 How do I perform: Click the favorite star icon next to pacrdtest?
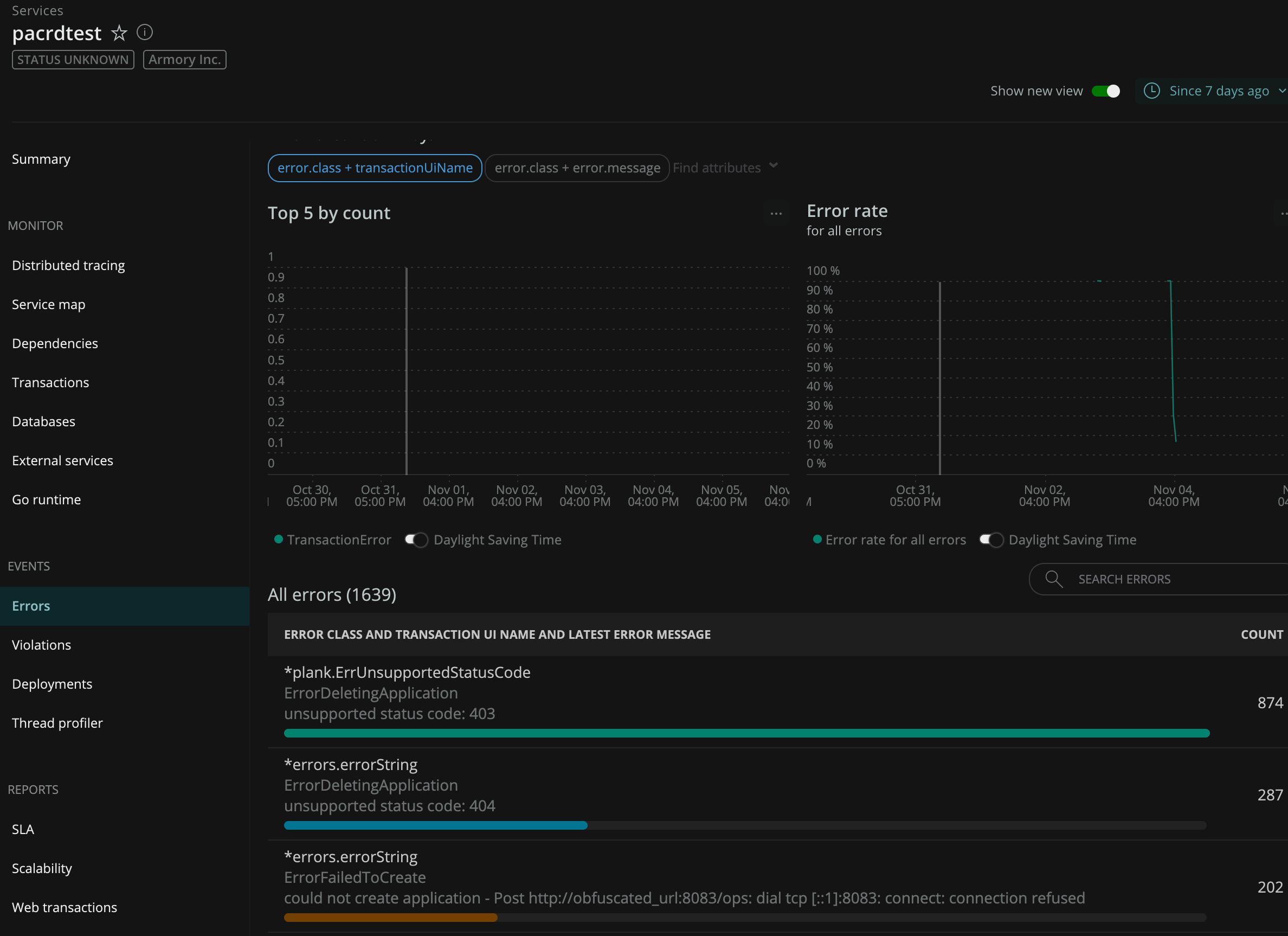[x=119, y=33]
